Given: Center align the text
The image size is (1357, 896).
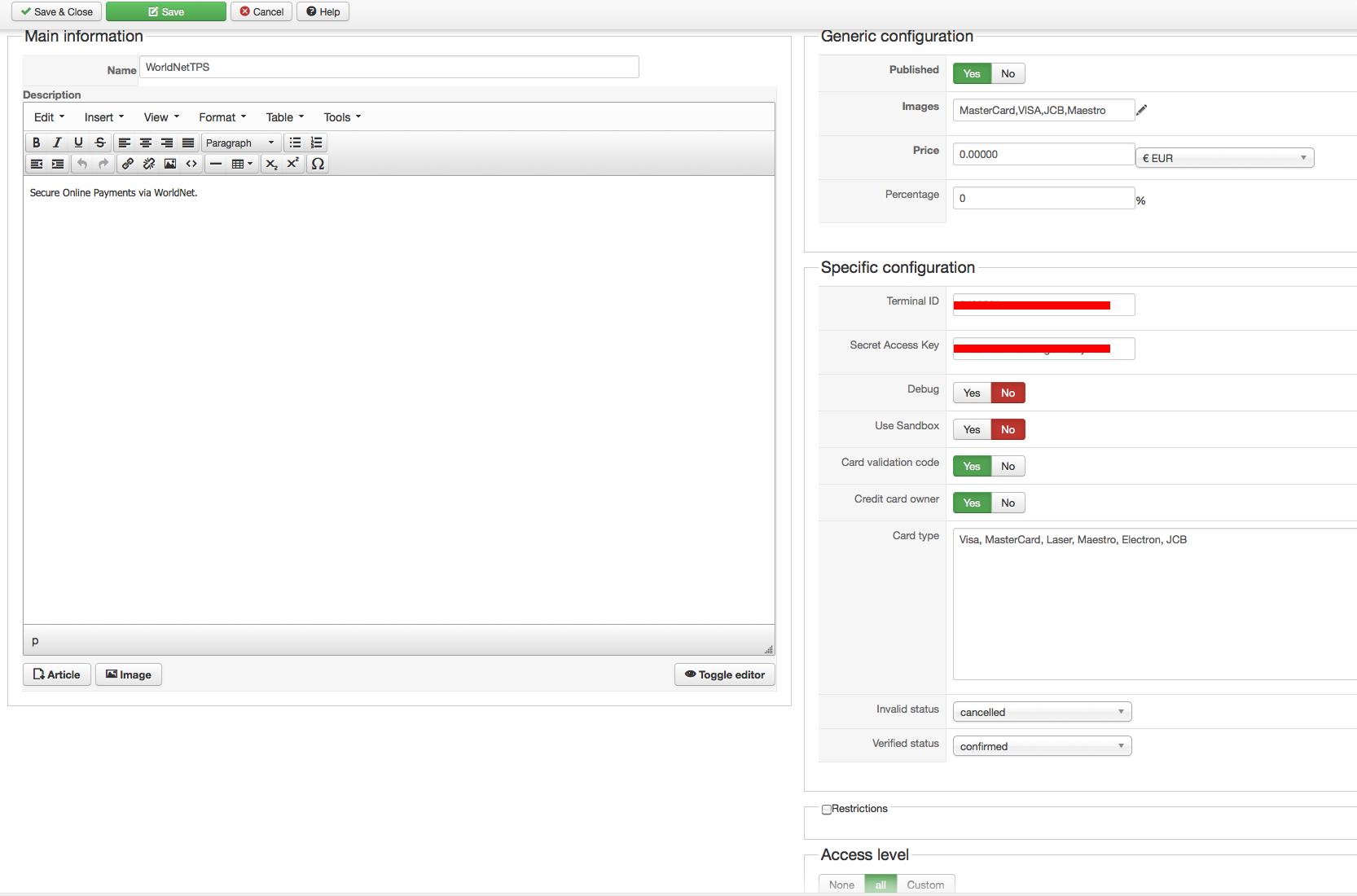Looking at the screenshot, I should click(146, 143).
